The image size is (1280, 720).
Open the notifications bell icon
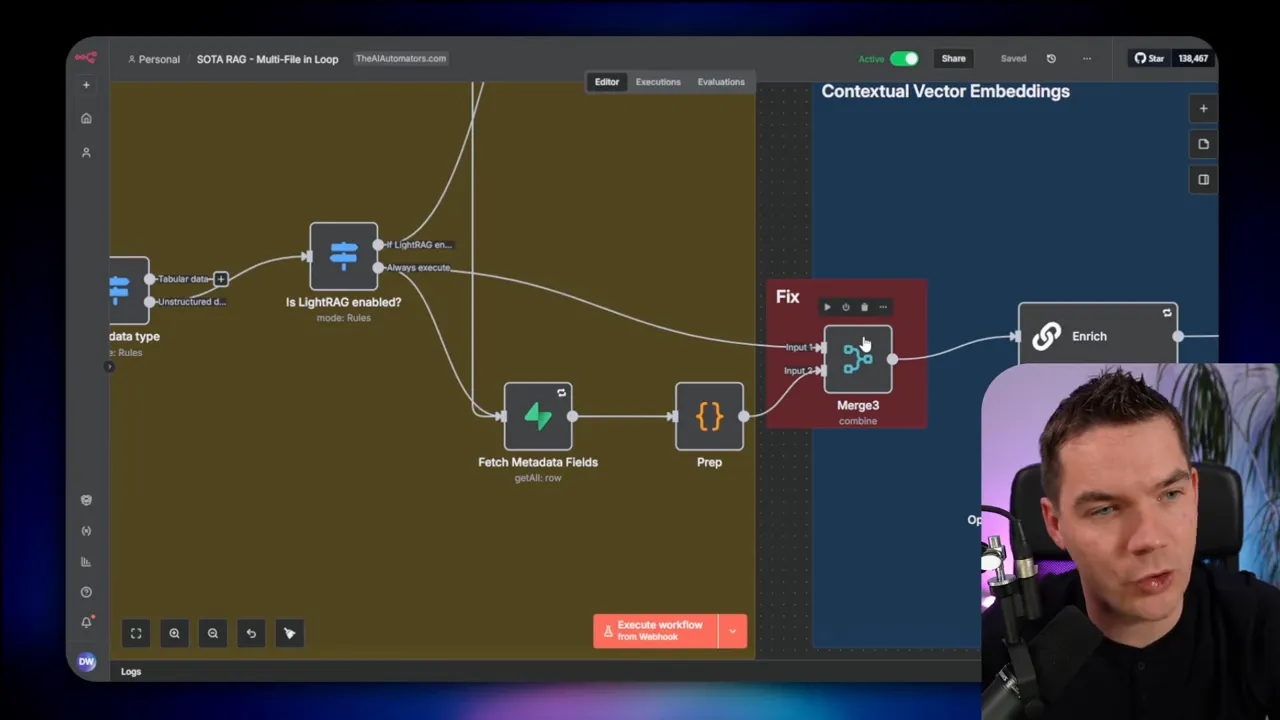pos(86,622)
